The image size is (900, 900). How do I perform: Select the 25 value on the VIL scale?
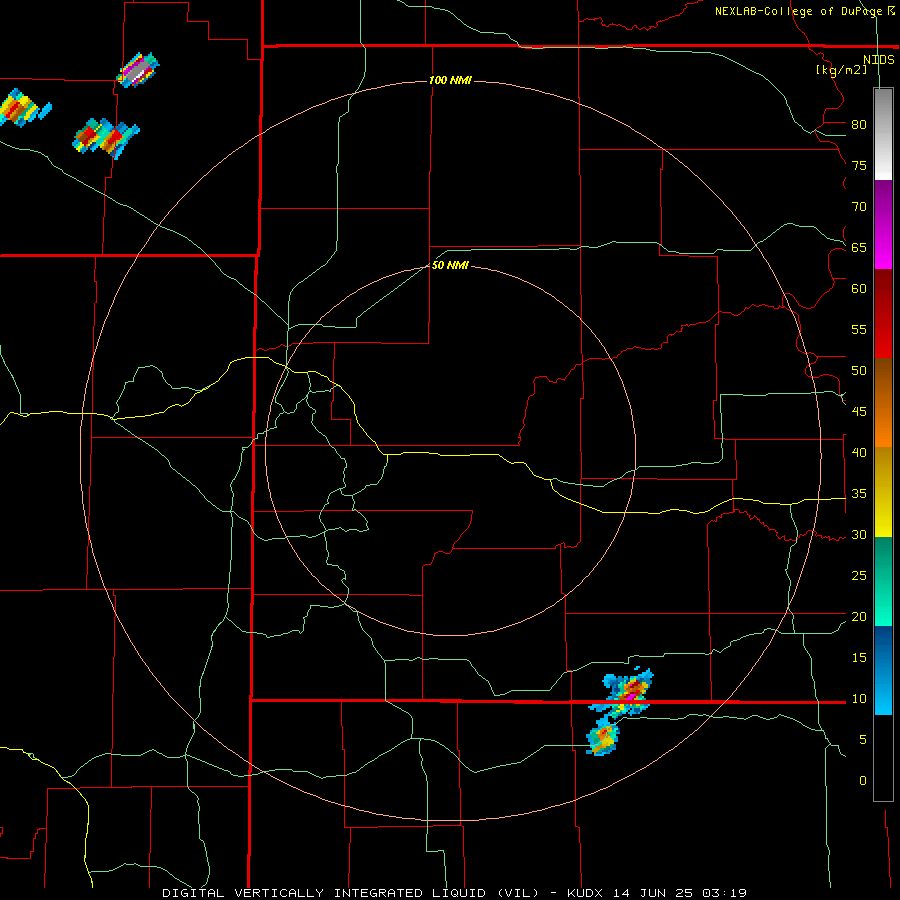pos(859,576)
